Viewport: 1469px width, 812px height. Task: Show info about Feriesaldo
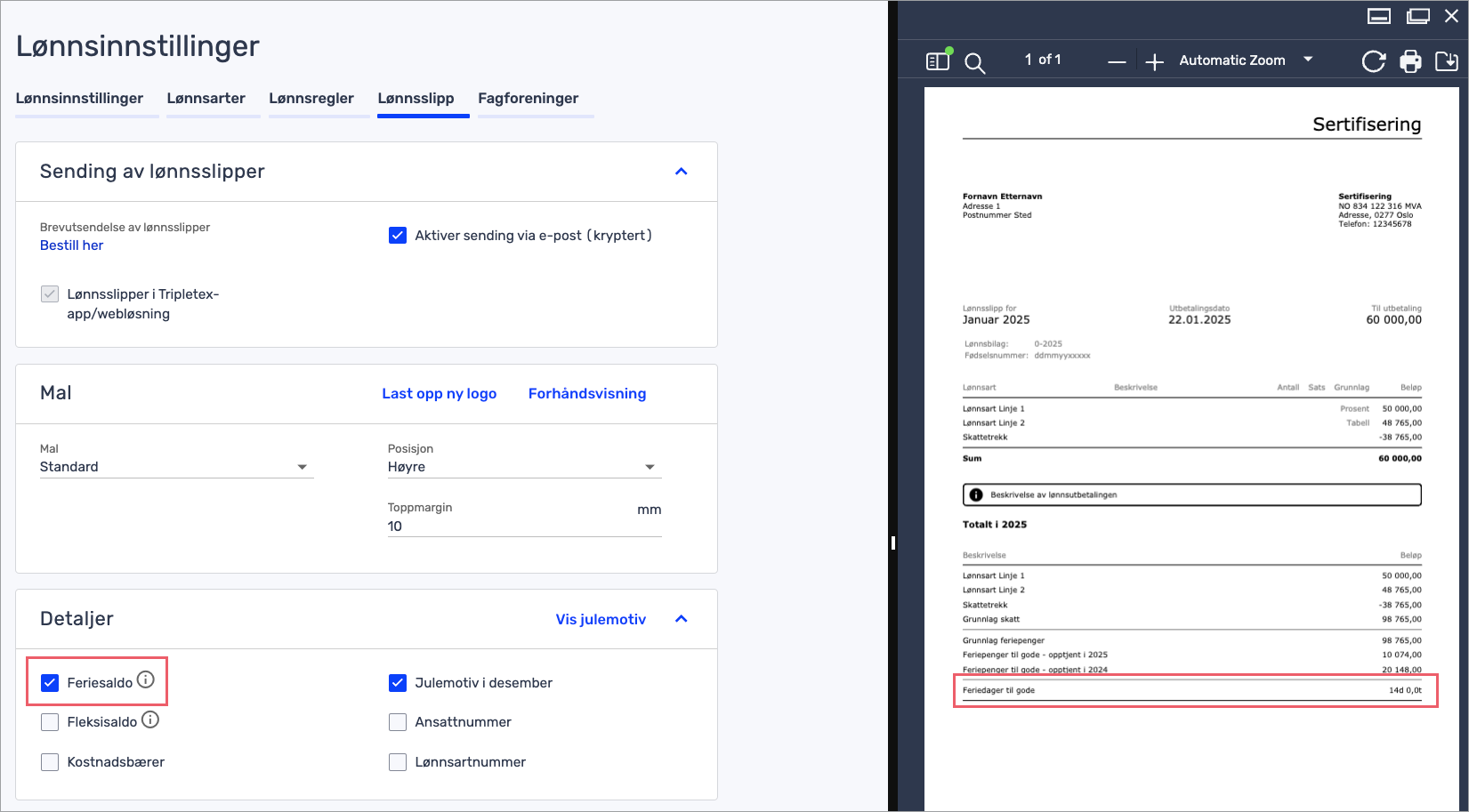click(x=146, y=679)
